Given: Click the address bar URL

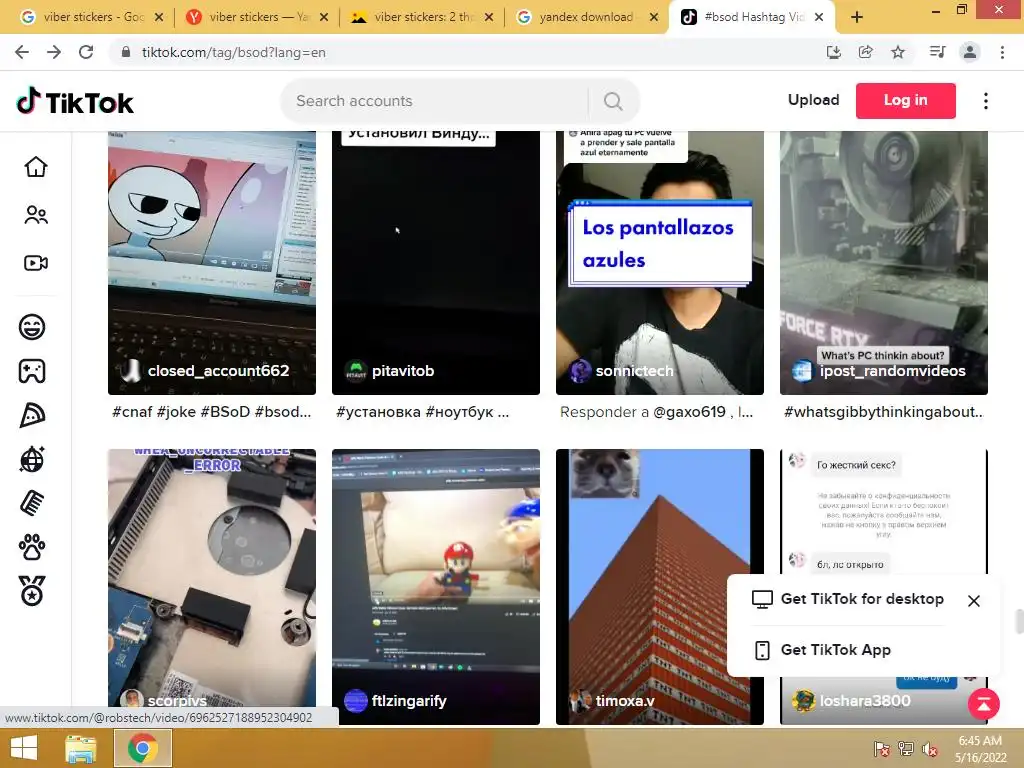Looking at the screenshot, I should 234,52.
